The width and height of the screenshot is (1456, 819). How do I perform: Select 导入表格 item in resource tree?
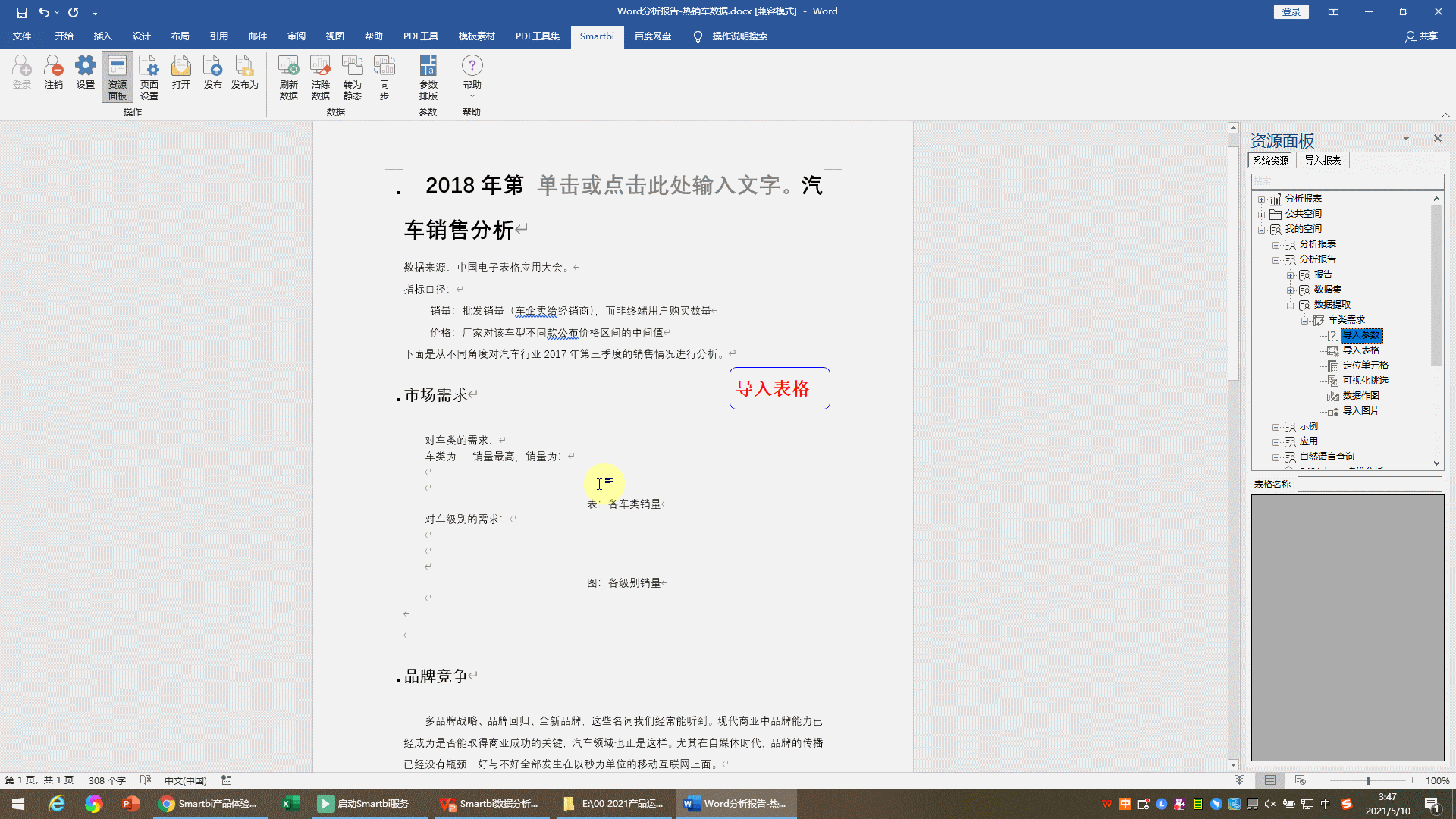(x=1360, y=350)
